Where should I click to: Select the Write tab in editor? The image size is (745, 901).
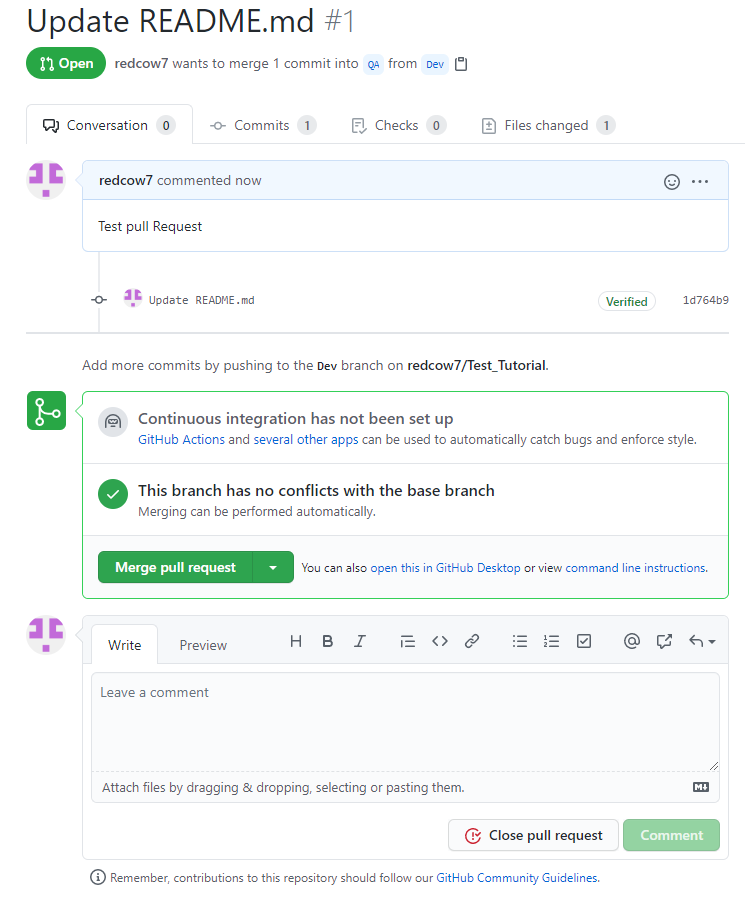[125, 645]
